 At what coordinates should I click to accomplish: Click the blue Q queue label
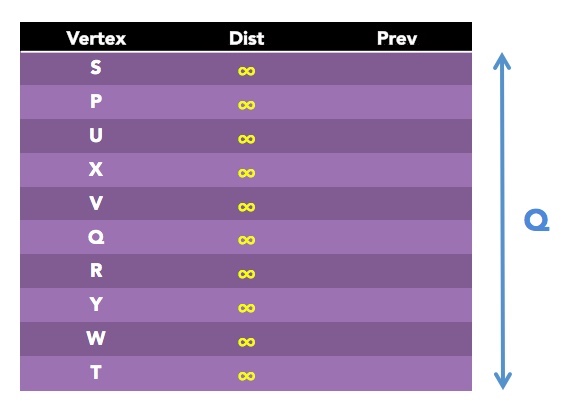click(537, 220)
